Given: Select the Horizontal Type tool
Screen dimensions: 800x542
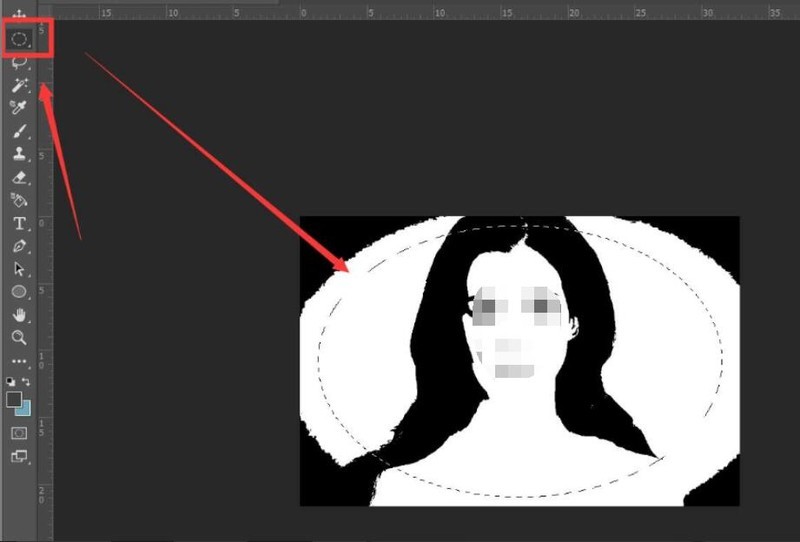Looking at the screenshot, I should click(19, 223).
